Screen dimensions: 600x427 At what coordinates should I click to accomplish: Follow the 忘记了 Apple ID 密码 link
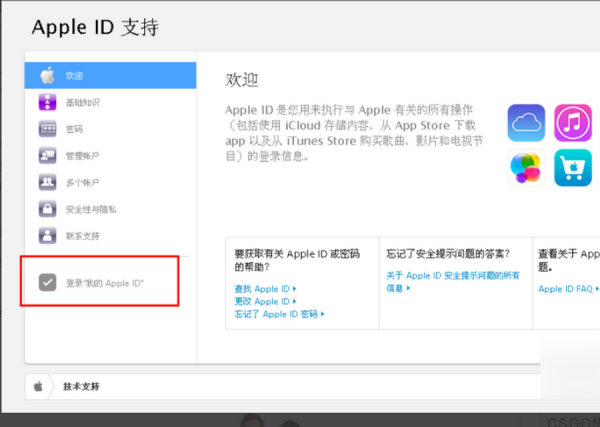[x=279, y=314]
